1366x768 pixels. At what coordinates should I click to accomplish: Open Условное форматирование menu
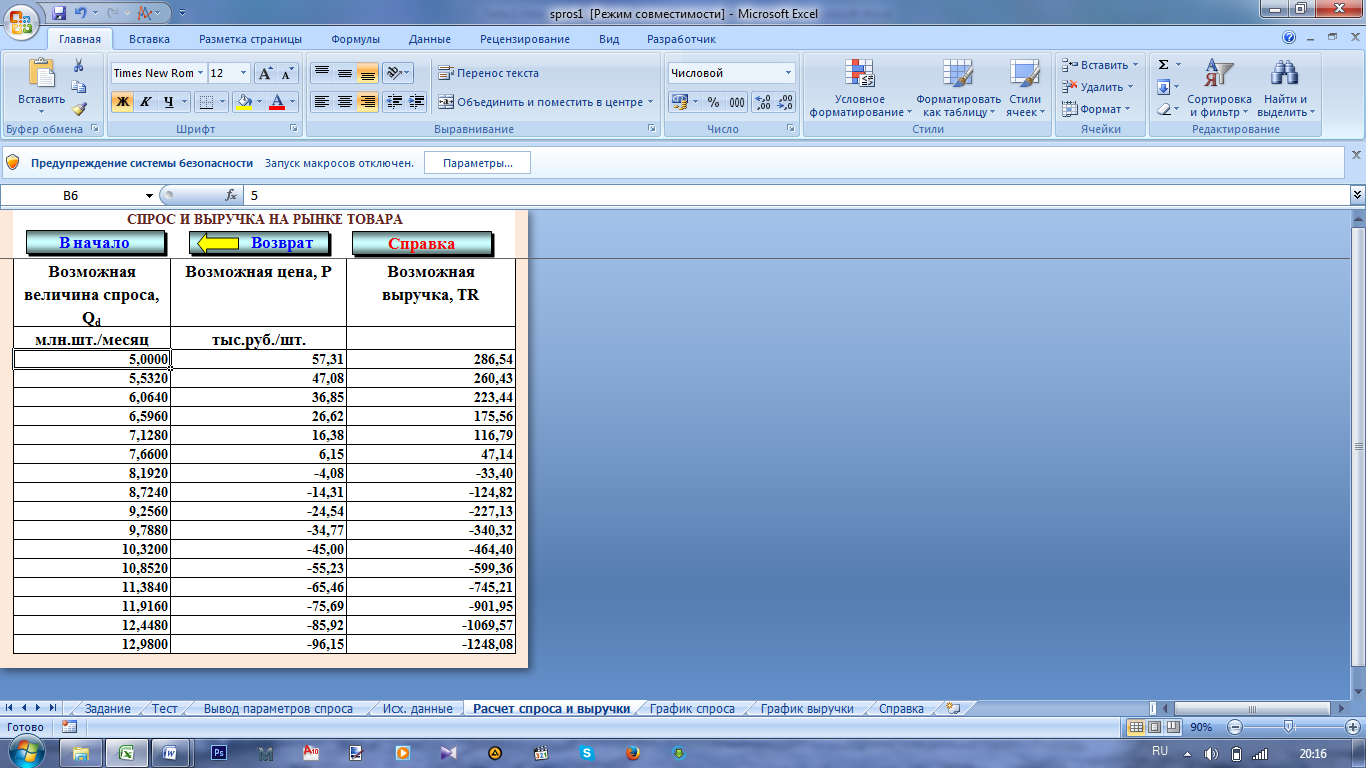[861, 88]
